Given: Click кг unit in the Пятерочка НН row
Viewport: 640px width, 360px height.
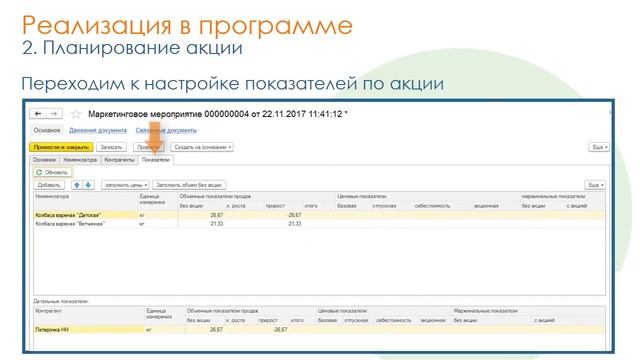Looking at the screenshot, I should [x=149, y=329].
